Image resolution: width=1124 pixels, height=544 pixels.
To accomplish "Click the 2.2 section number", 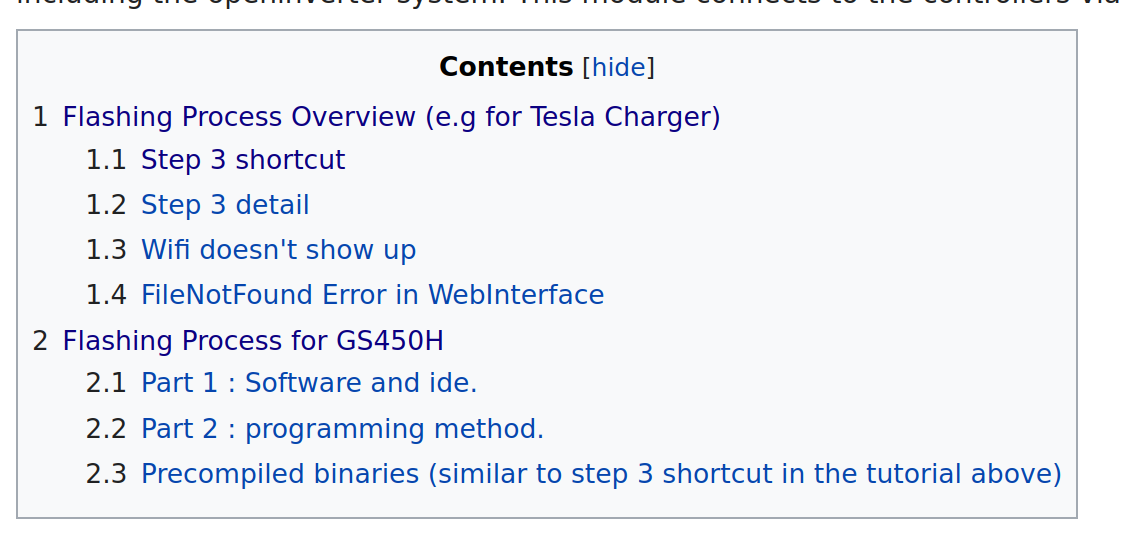I will coord(106,430).
